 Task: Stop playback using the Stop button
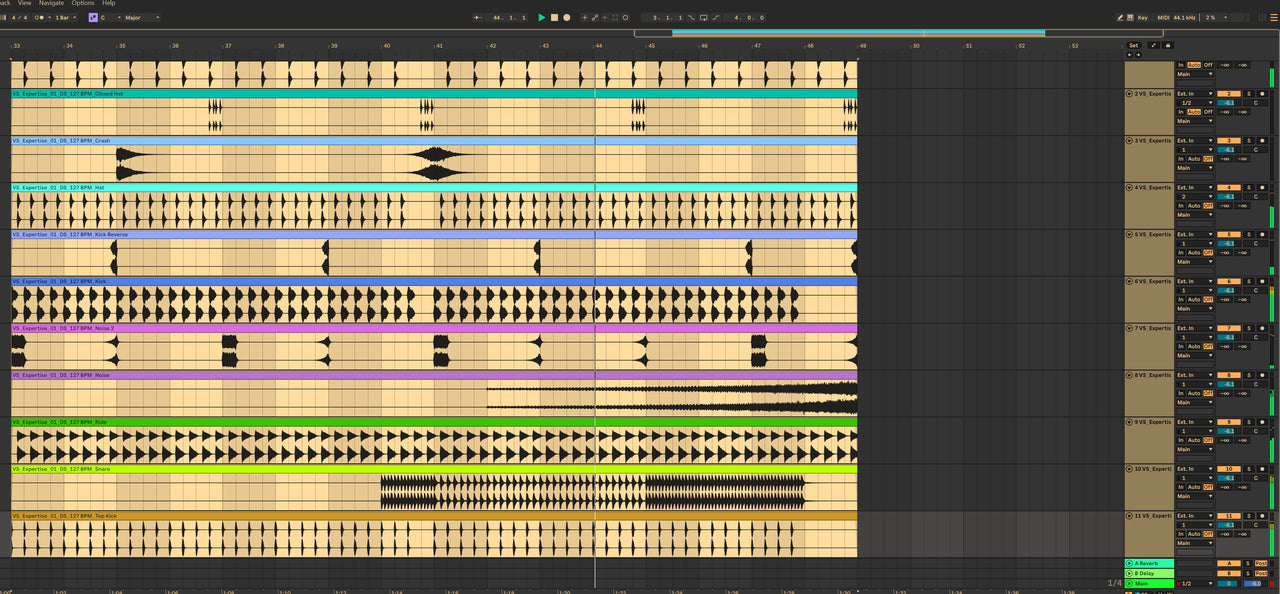pos(554,18)
